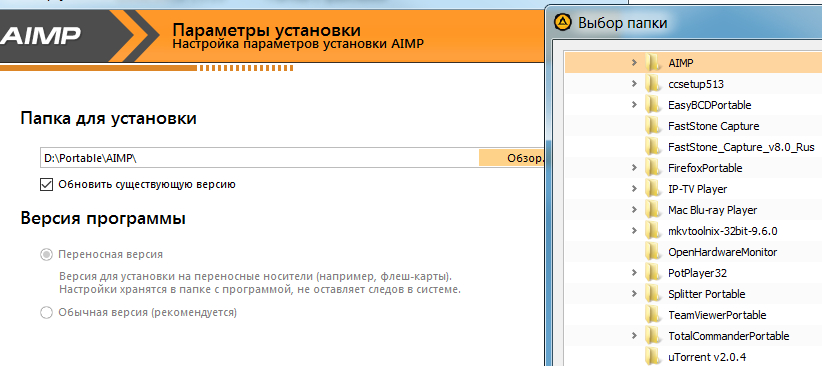Viewport: 822px width, 366px height.
Task: Click the AIMP logo in installer header
Action: pyautogui.click(x=40, y=36)
